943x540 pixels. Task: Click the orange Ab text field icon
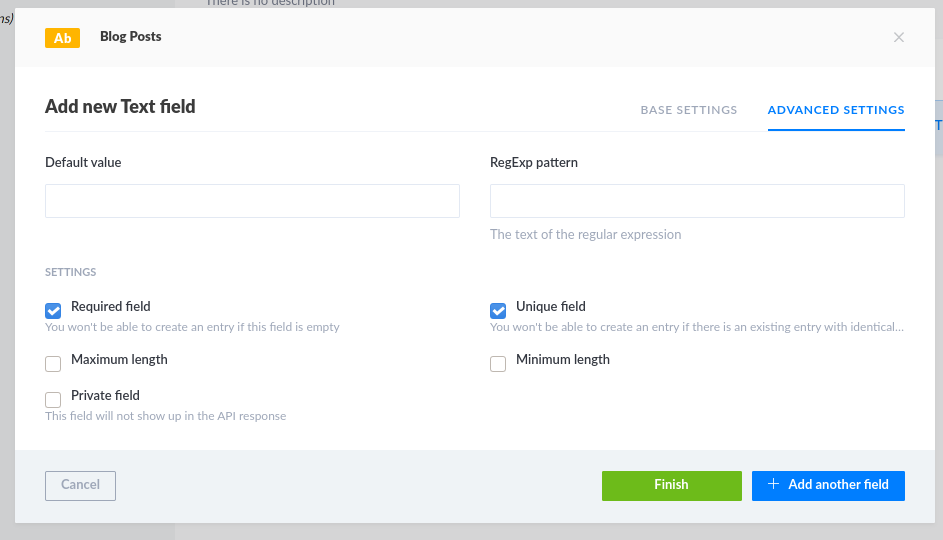pos(62,38)
